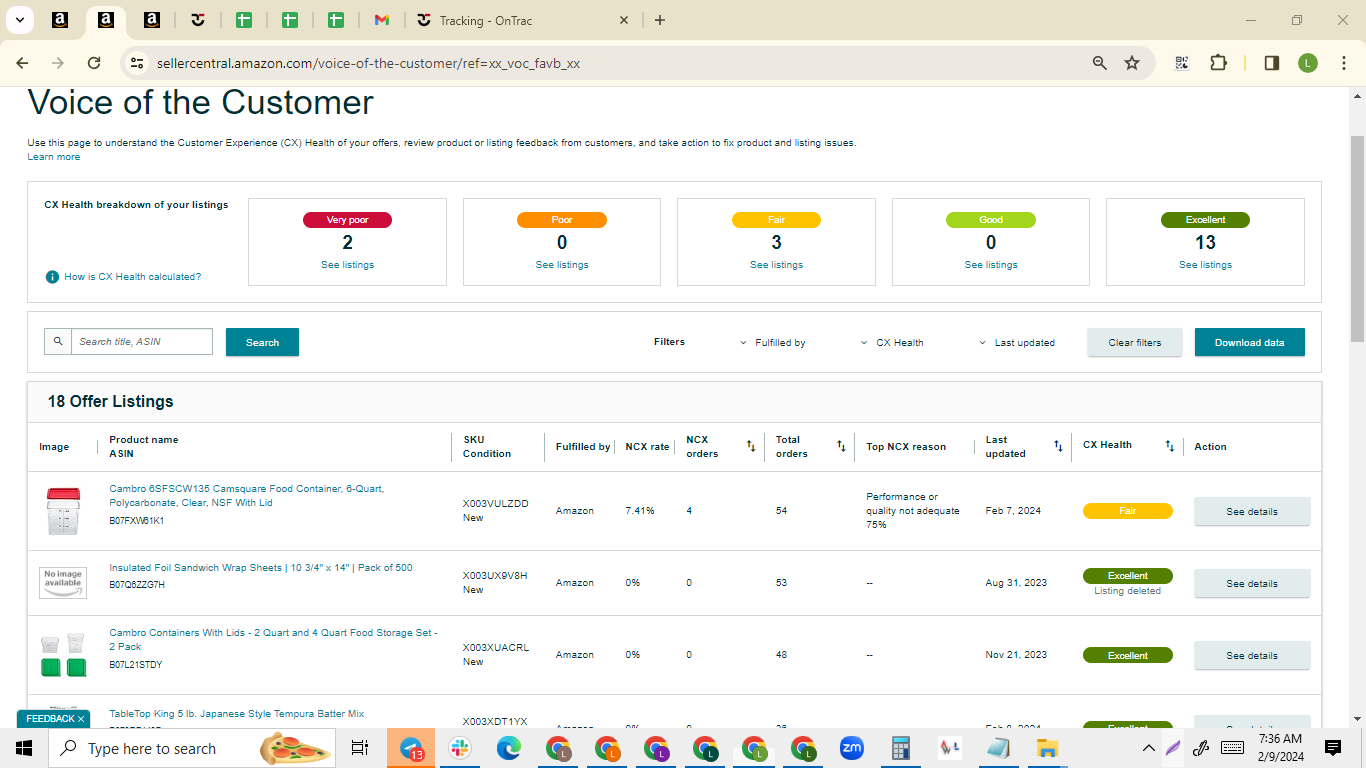Open Insulated Foil Sandwich Wrap Sheets link
The height and width of the screenshot is (768, 1366).
point(261,568)
